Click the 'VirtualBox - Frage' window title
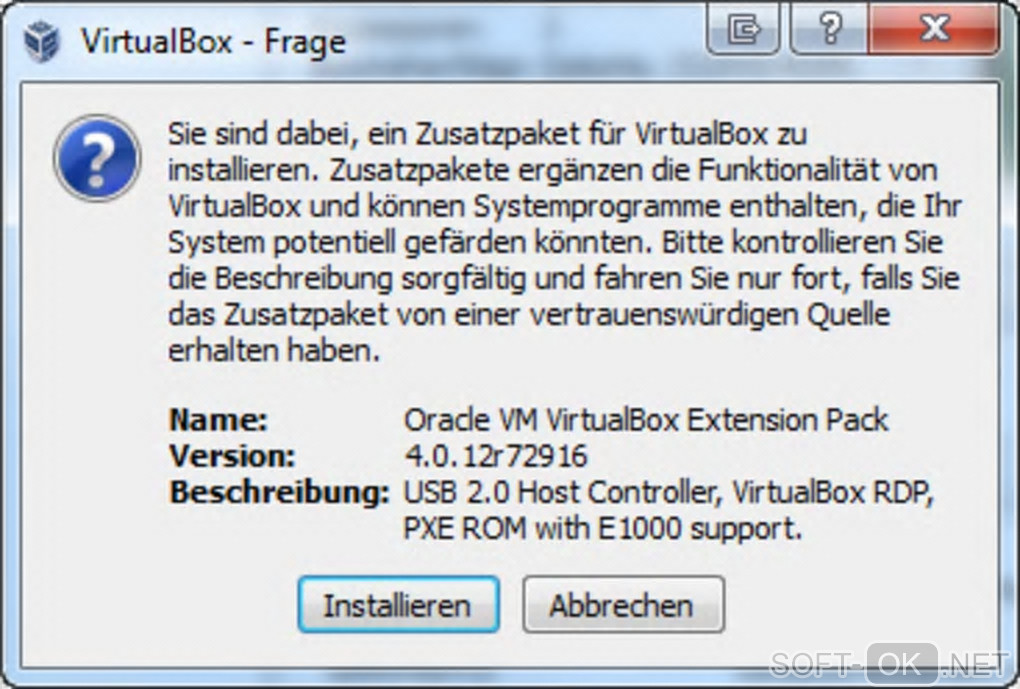 (213, 42)
